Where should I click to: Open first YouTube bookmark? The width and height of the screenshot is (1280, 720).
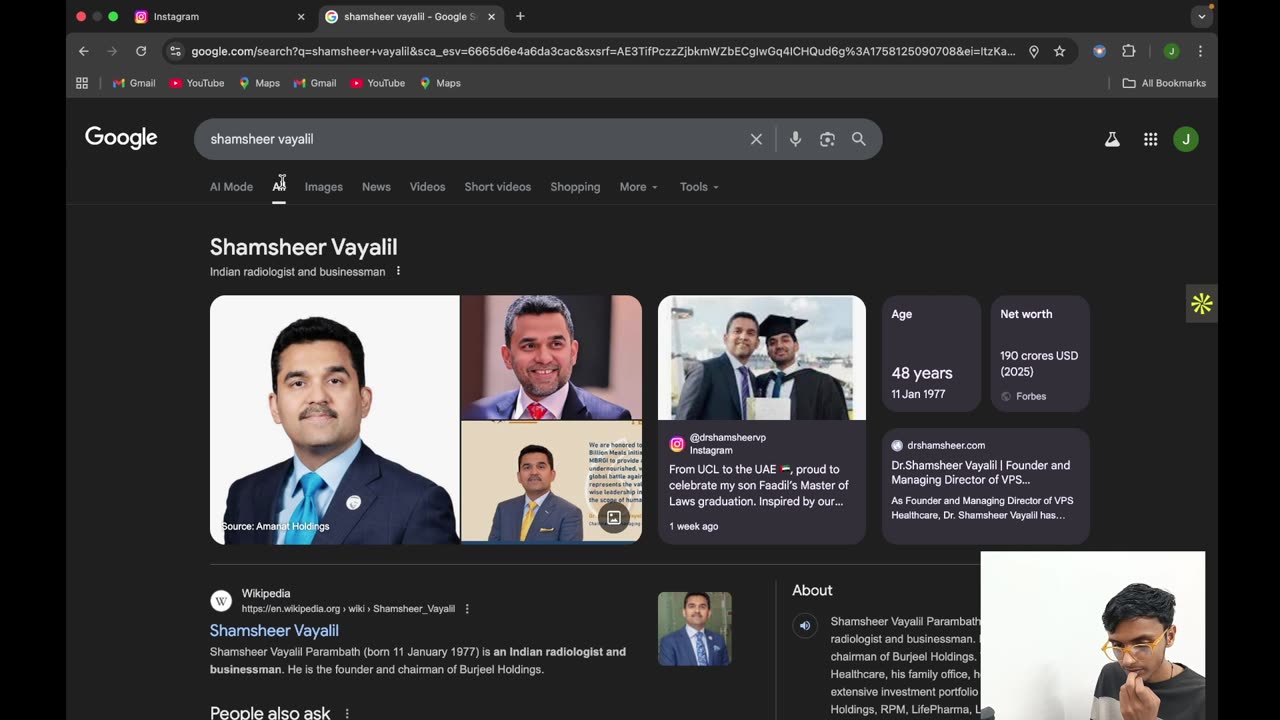[197, 83]
